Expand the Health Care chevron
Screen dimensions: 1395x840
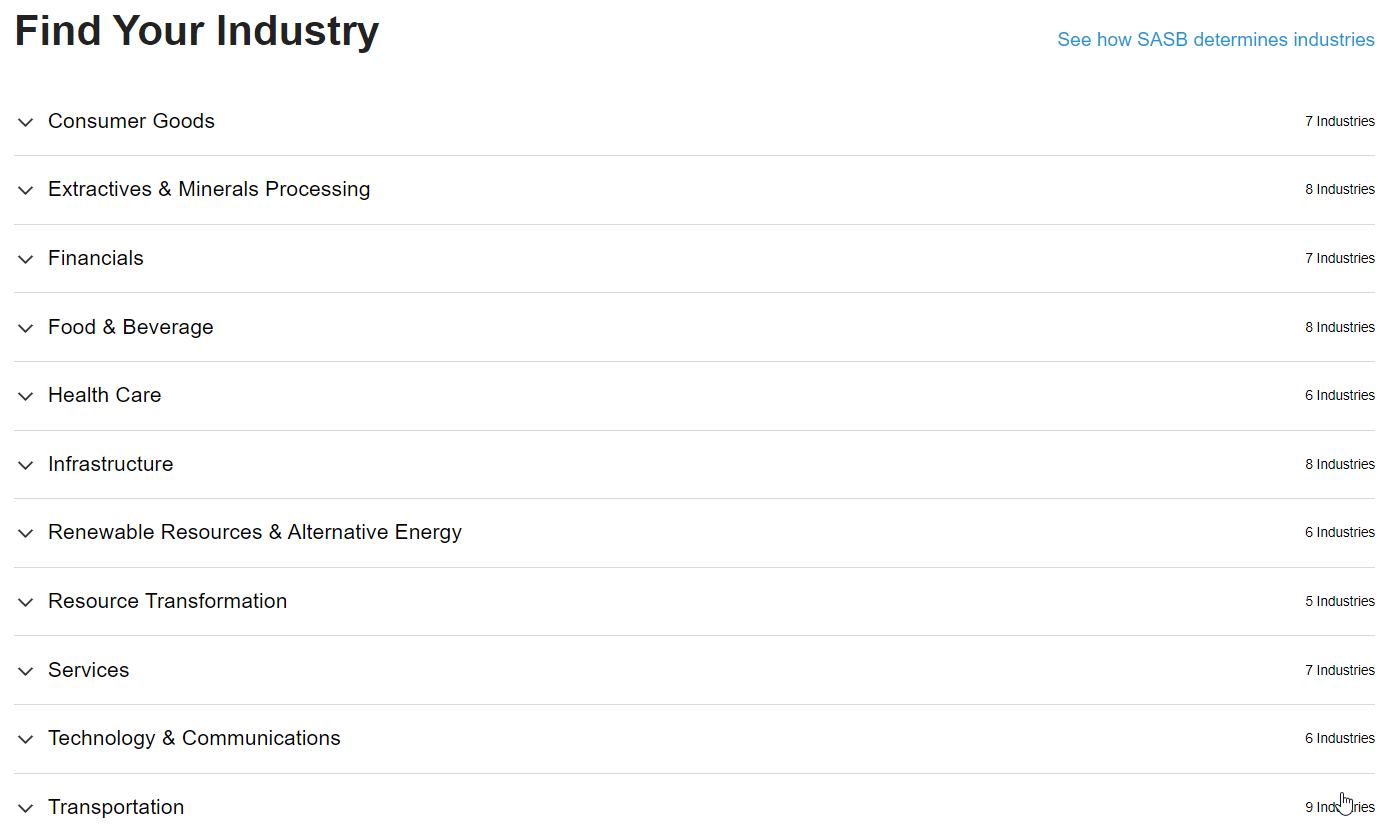click(26, 396)
